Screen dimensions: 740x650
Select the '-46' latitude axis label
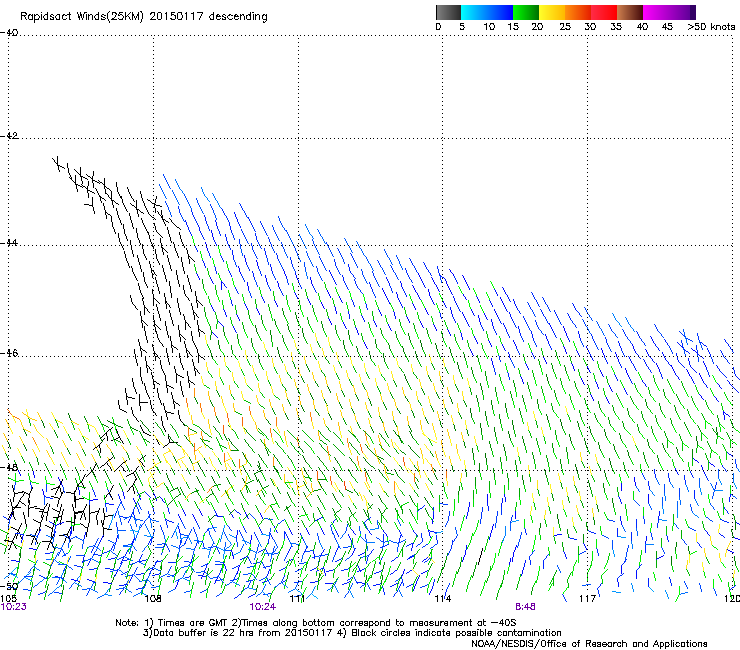9,353
